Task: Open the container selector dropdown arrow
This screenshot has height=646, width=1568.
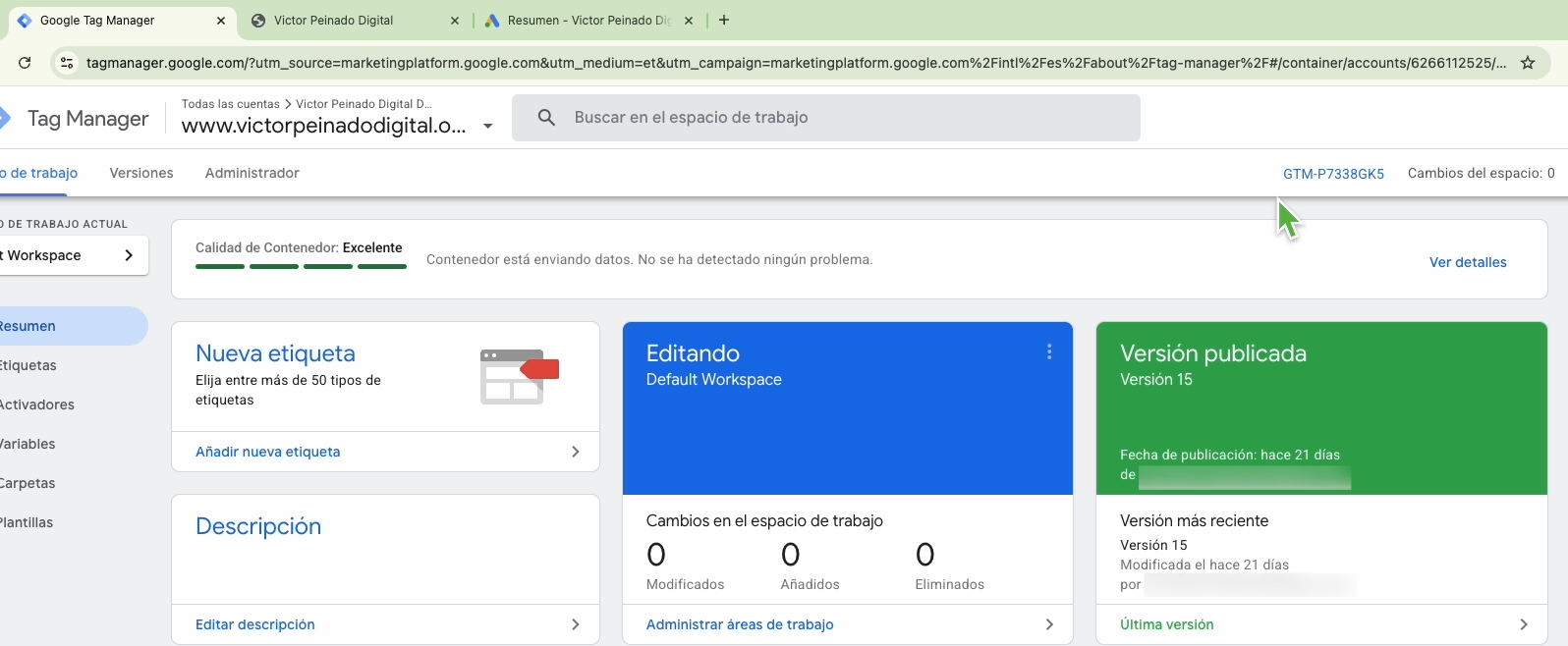Action: pyautogui.click(x=487, y=126)
